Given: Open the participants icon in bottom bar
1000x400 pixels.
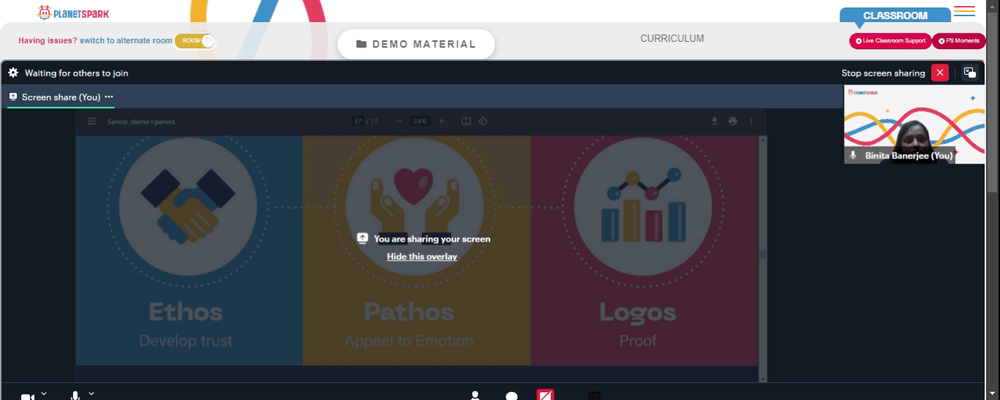Looking at the screenshot, I should tap(474, 396).
